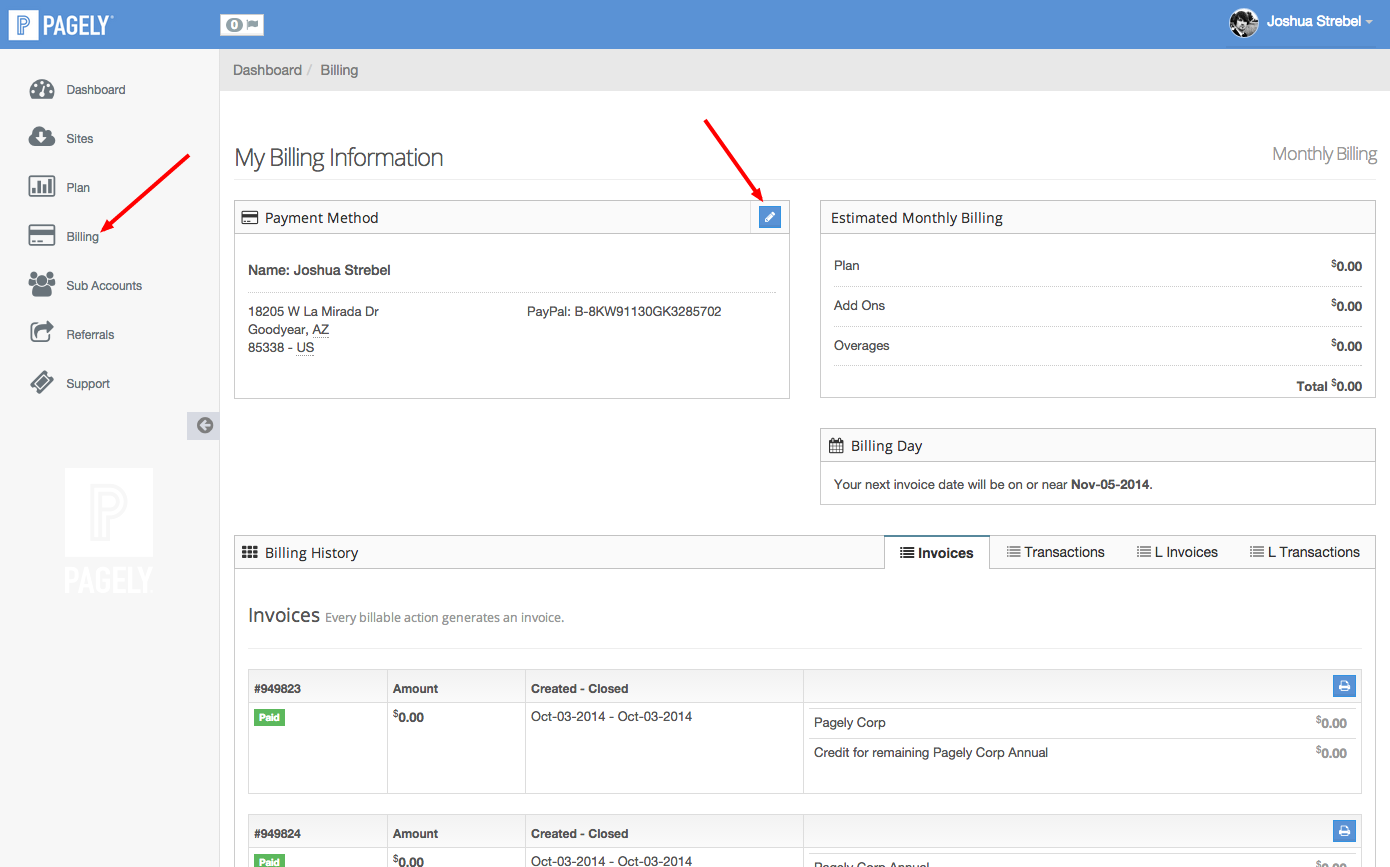Switch to the Transactions tab
The height and width of the screenshot is (867, 1390).
(1055, 552)
